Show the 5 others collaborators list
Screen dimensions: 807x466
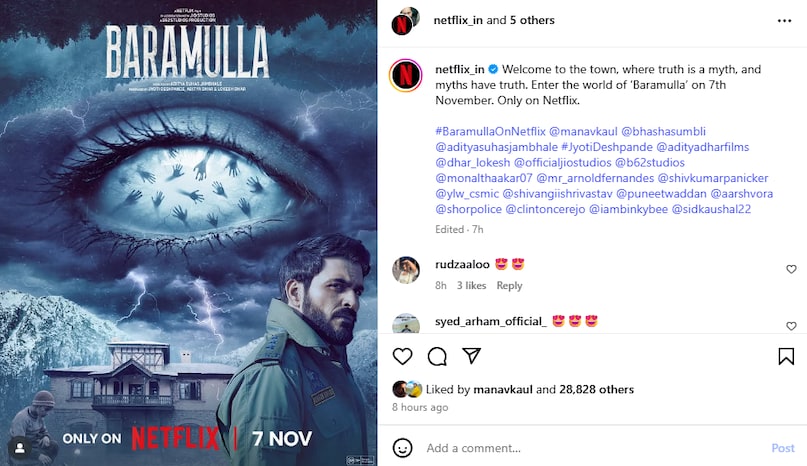point(532,20)
